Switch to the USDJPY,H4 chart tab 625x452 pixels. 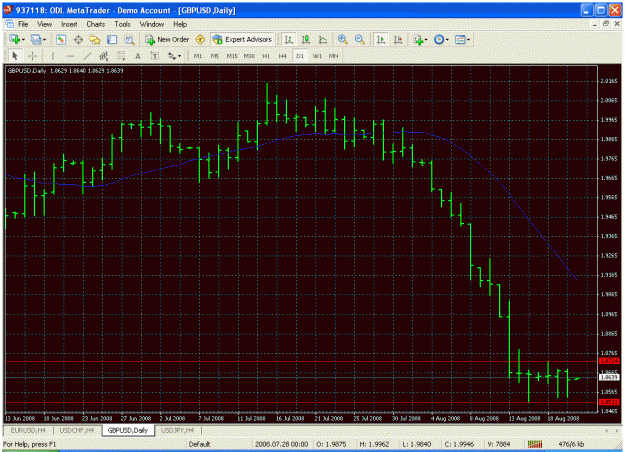pyautogui.click(x=177, y=430)
